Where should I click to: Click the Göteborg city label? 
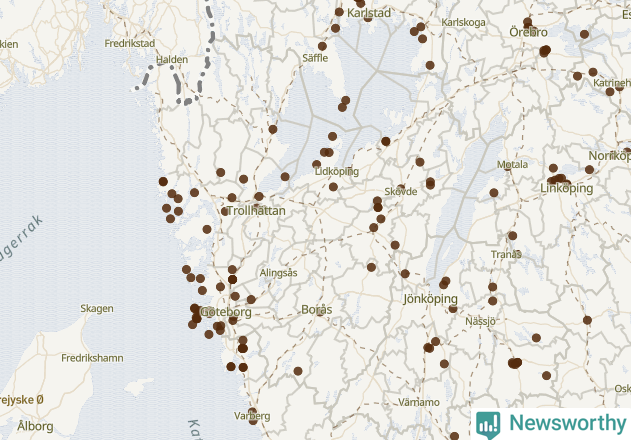(x=226, y=312)
